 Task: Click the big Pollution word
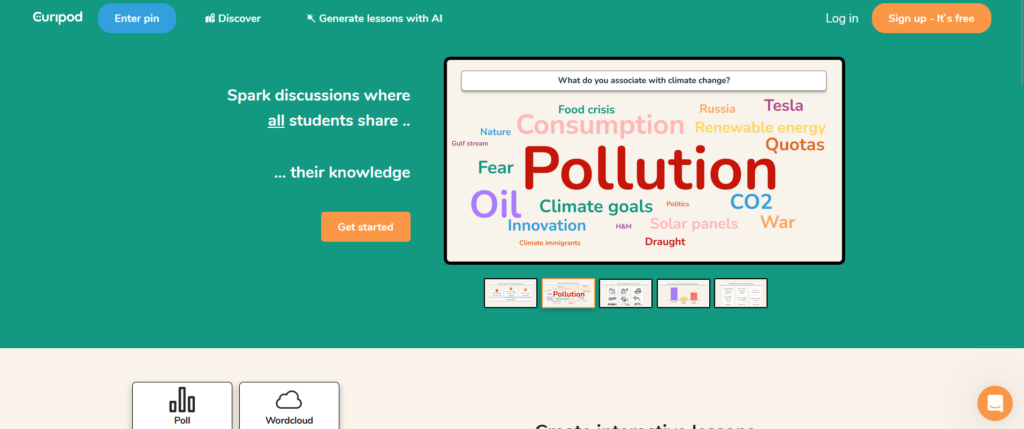[636, 168]
